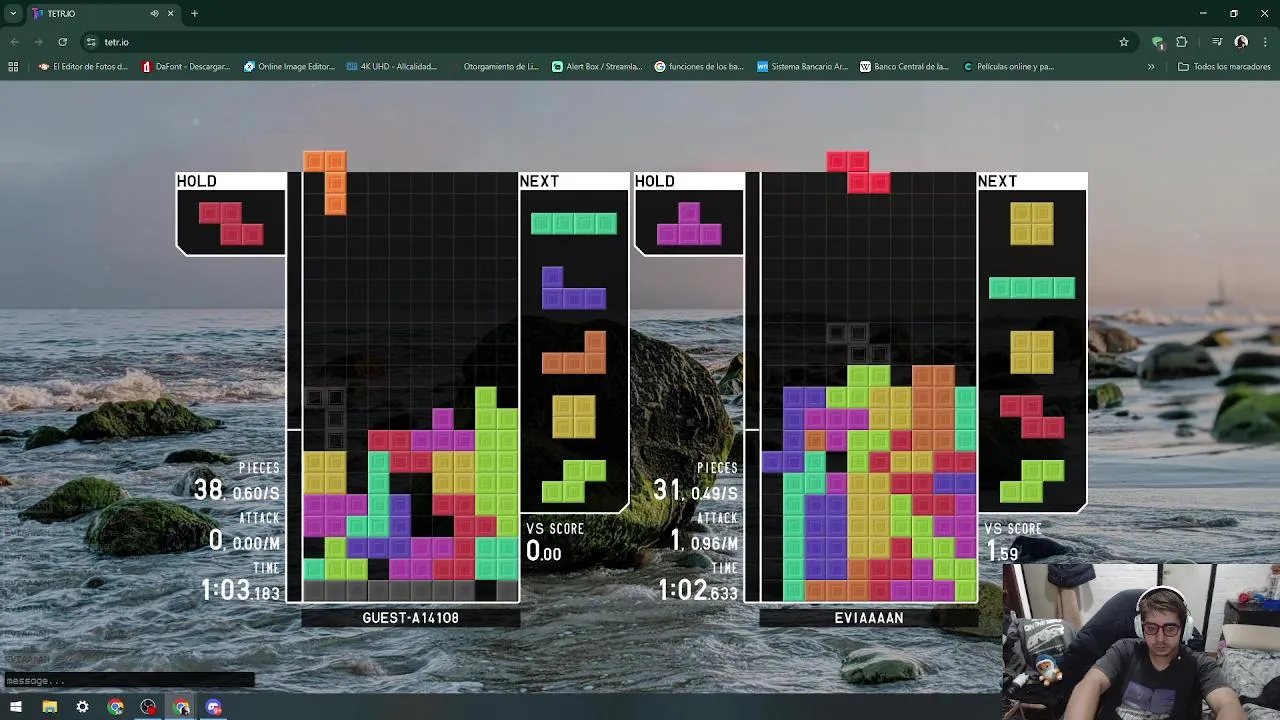Click the red Z piece in left HOLD box
Image resolution: width=1280 pixels, height=720 pixels.
[231, 223]
